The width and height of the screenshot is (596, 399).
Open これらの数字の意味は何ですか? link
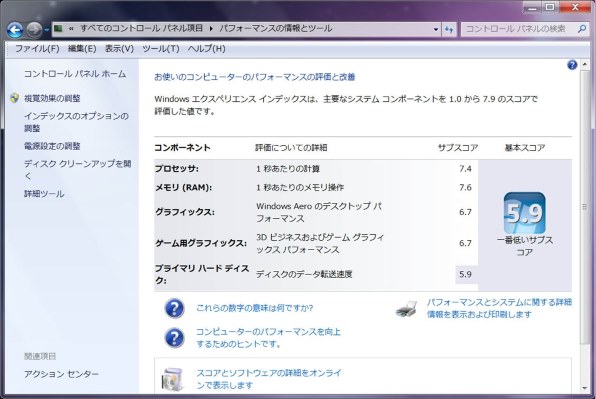[x=255, y=308]
